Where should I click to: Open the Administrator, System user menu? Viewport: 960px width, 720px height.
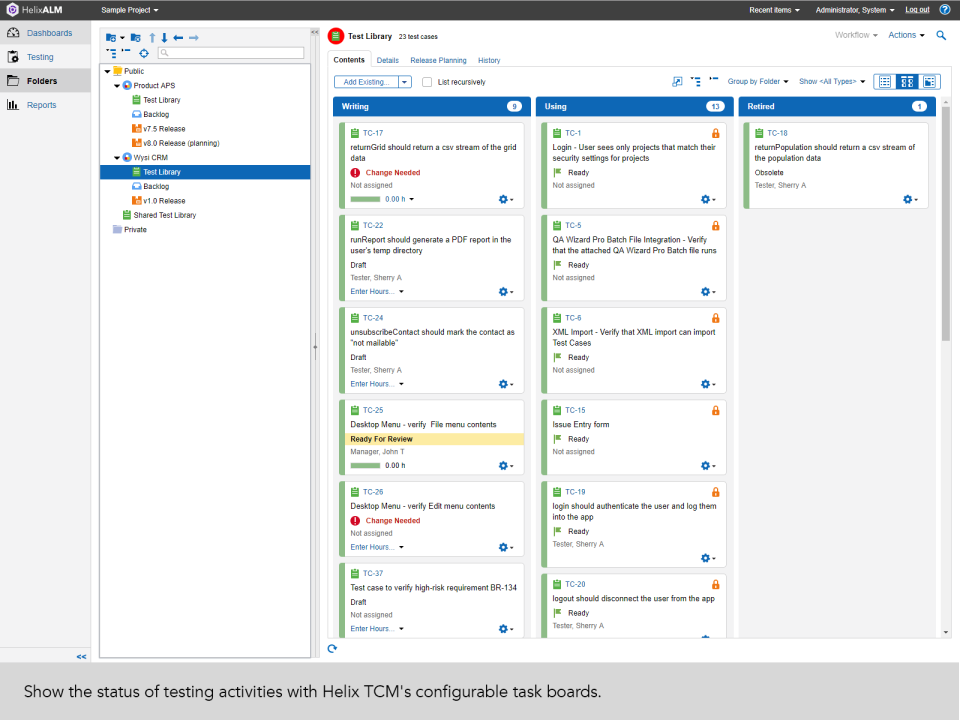pyautogui.click(x=855, y=10)
